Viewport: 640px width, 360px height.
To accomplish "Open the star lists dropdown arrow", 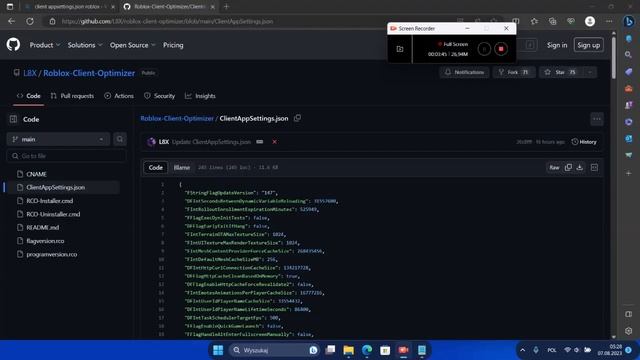I will point(590,72).
